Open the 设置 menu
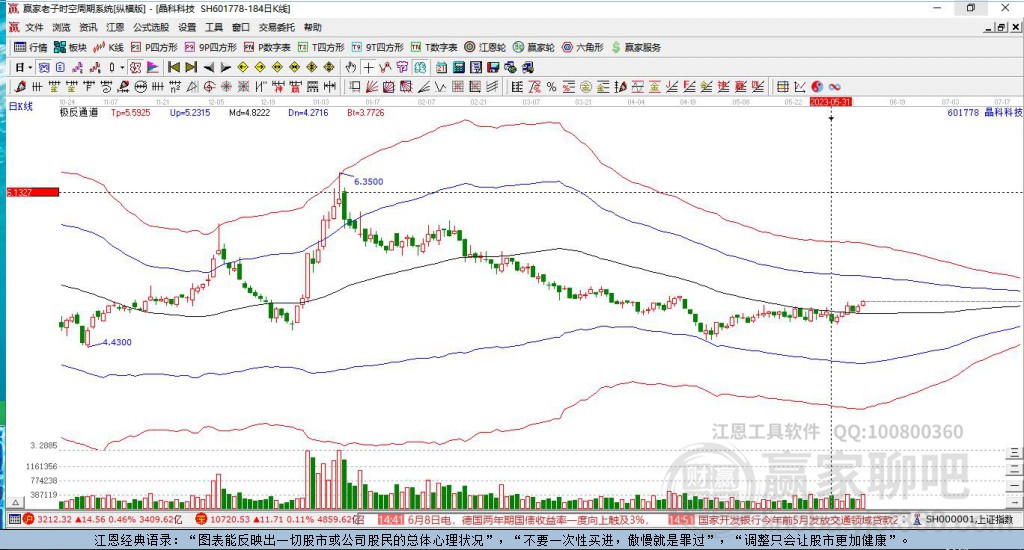1024x550 pixels. click(187, 27)
